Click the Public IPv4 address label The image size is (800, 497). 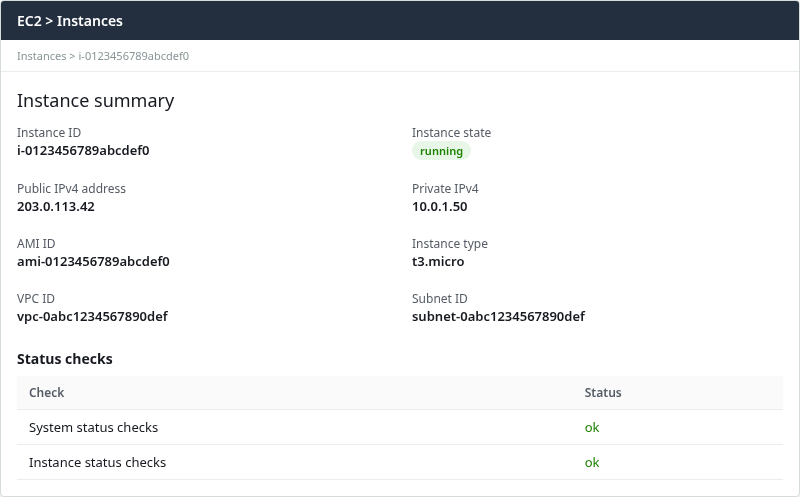coord(71,189)
